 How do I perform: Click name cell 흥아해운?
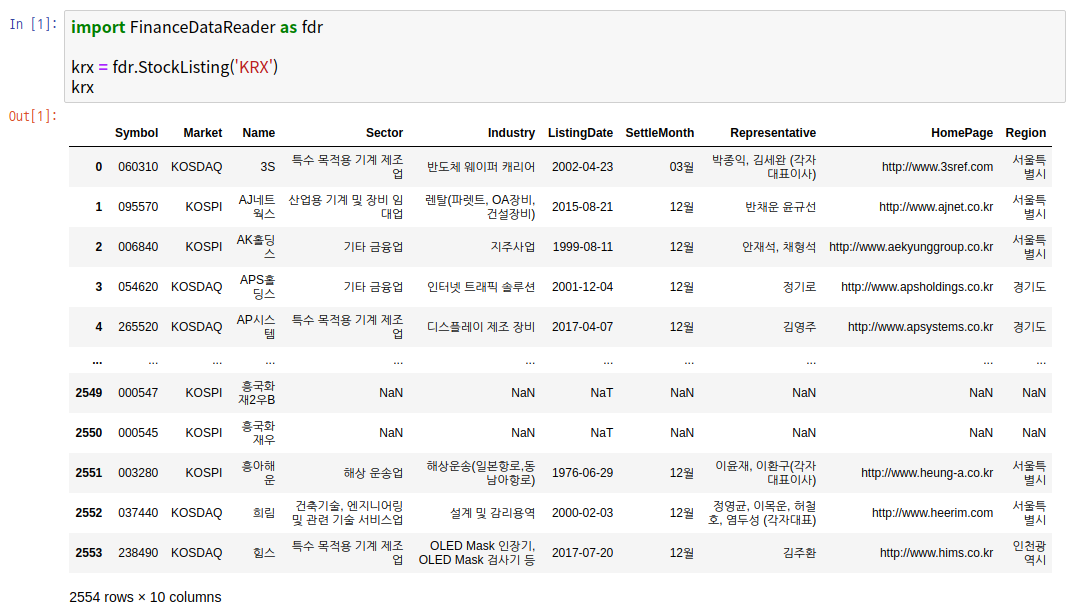coord(258,473)
